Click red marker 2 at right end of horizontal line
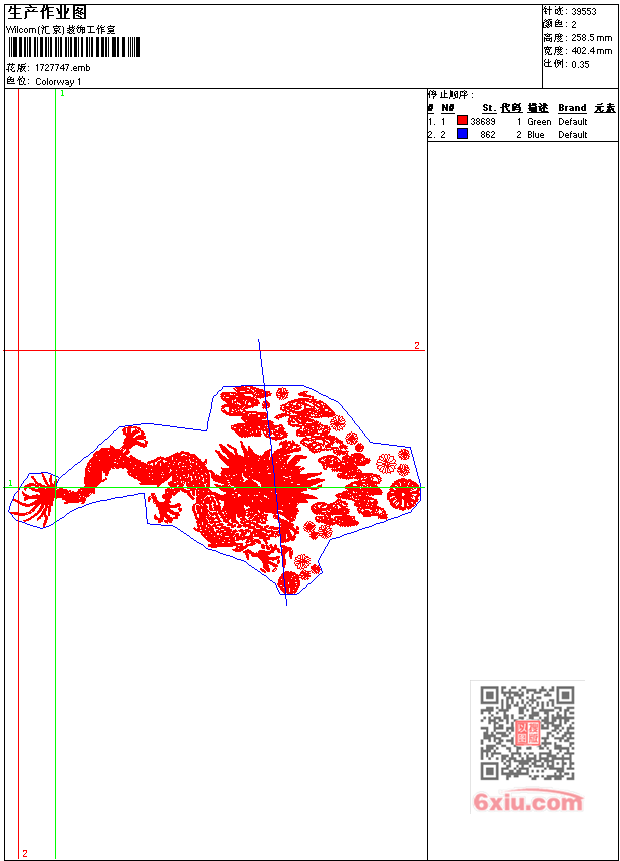This screenshot has height=861, width=620. pyautogui.click(x=417, y=346)
